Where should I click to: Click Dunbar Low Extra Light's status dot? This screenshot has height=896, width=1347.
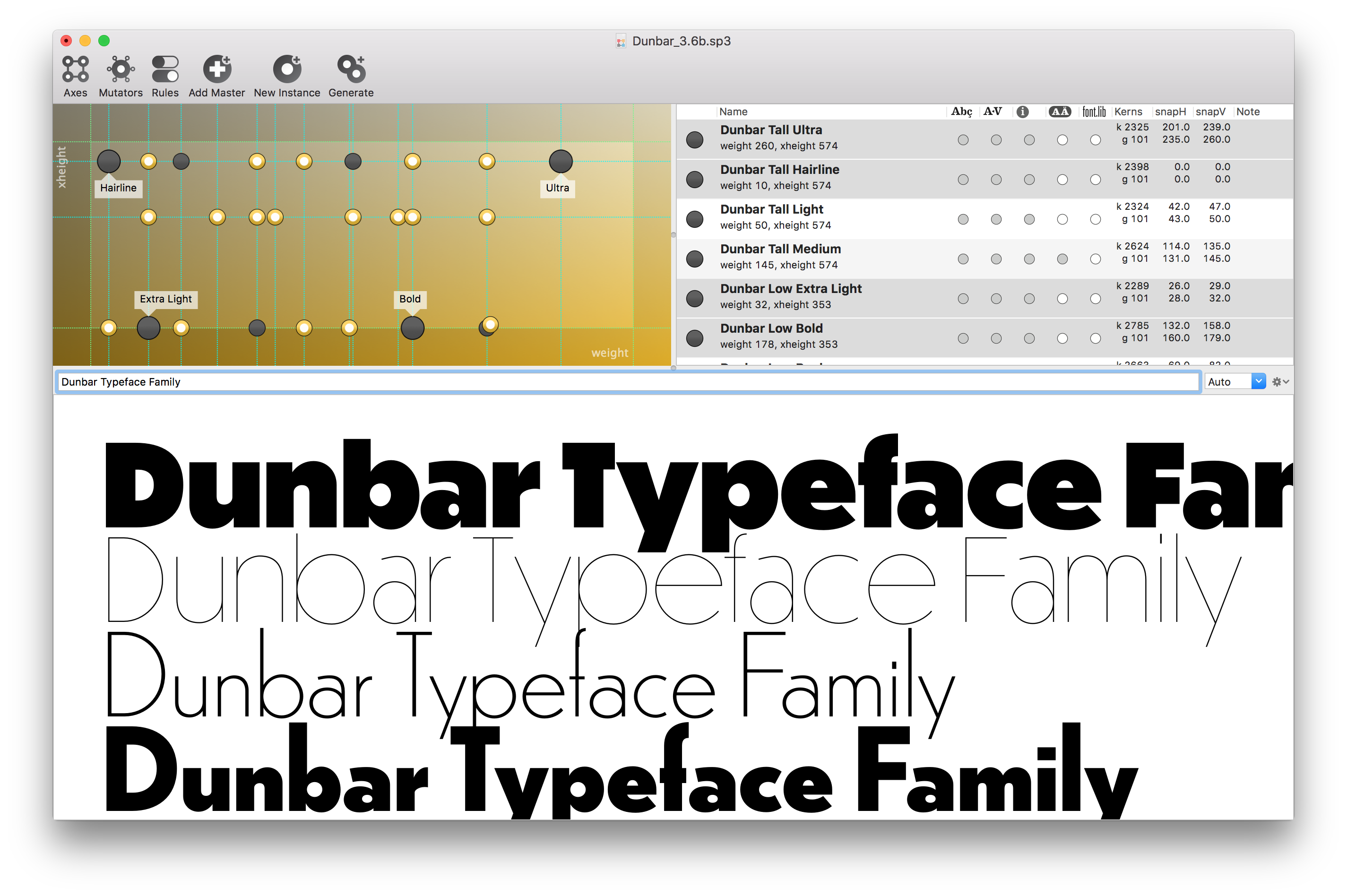[x=694, y=298]
